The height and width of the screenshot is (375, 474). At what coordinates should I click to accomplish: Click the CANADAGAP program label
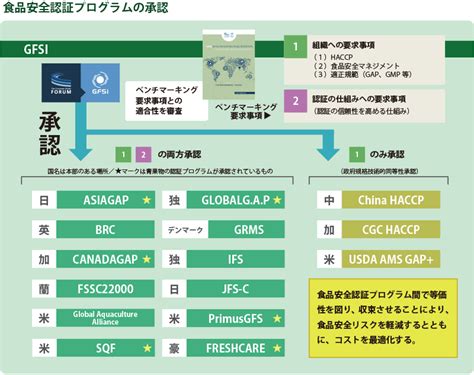(x=106, y=259)
